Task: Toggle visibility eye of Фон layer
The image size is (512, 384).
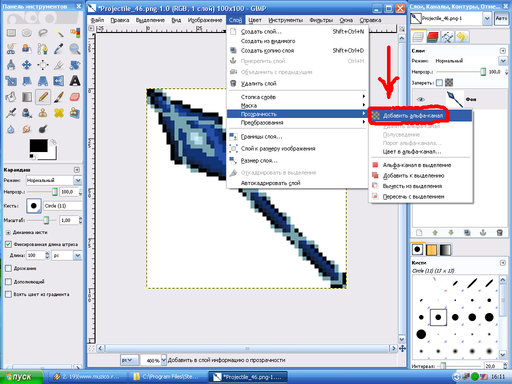Action: pos(421,99)
